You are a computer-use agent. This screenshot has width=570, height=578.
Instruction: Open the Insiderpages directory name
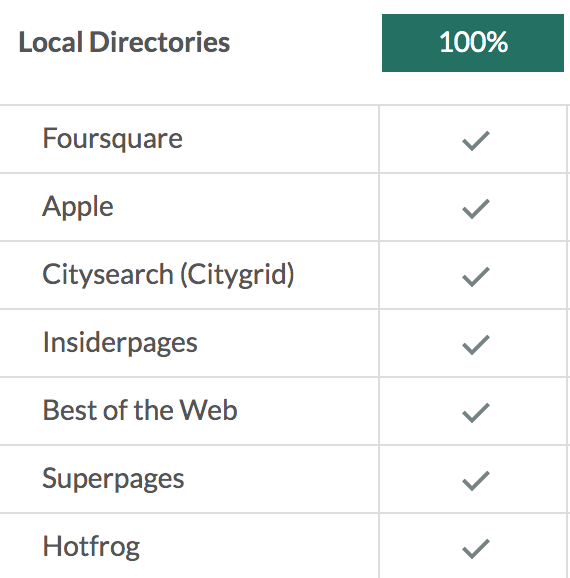(x=120, y=343)
